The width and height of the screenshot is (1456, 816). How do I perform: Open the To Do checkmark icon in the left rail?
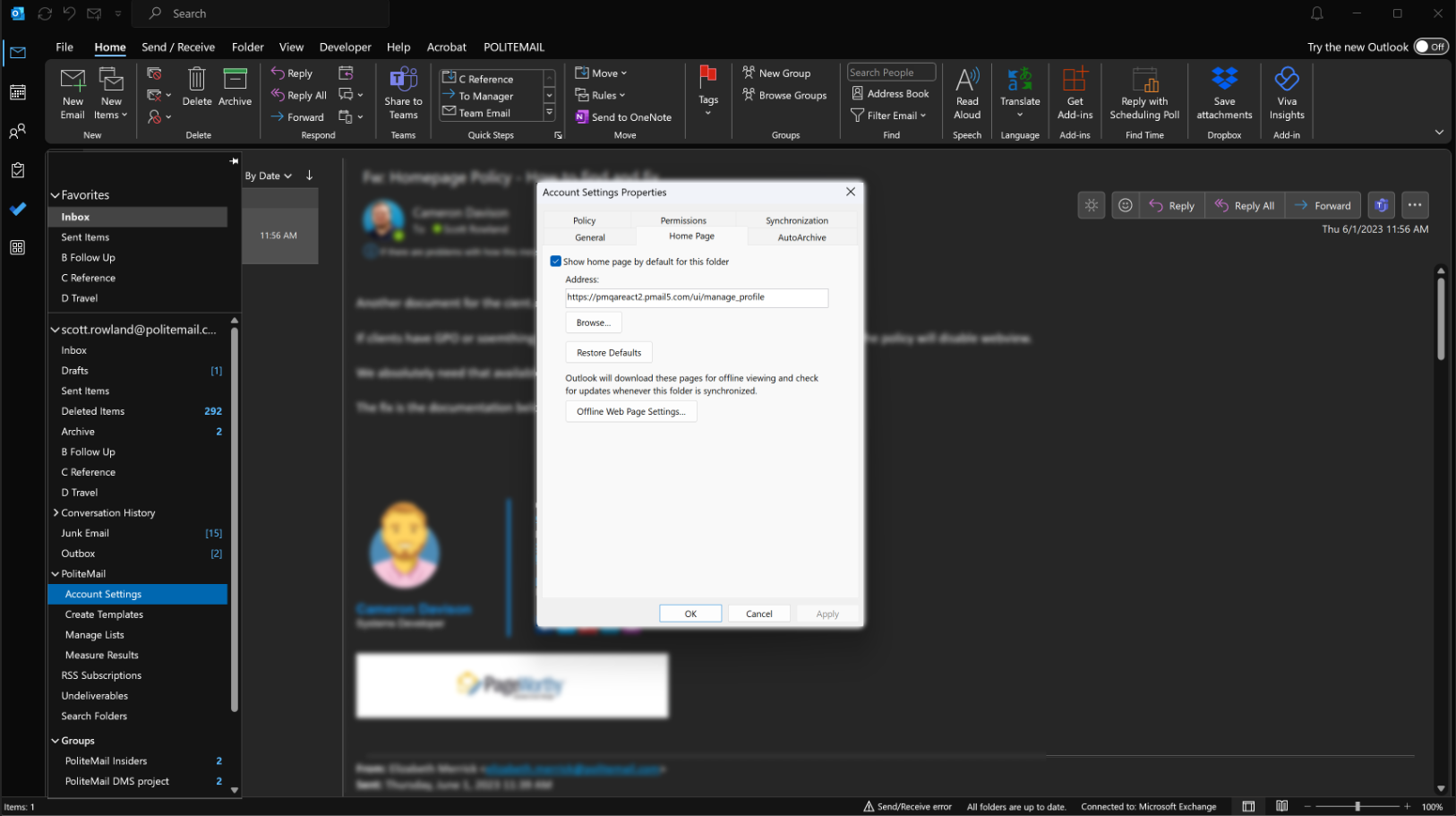click(x=17, y=209)
